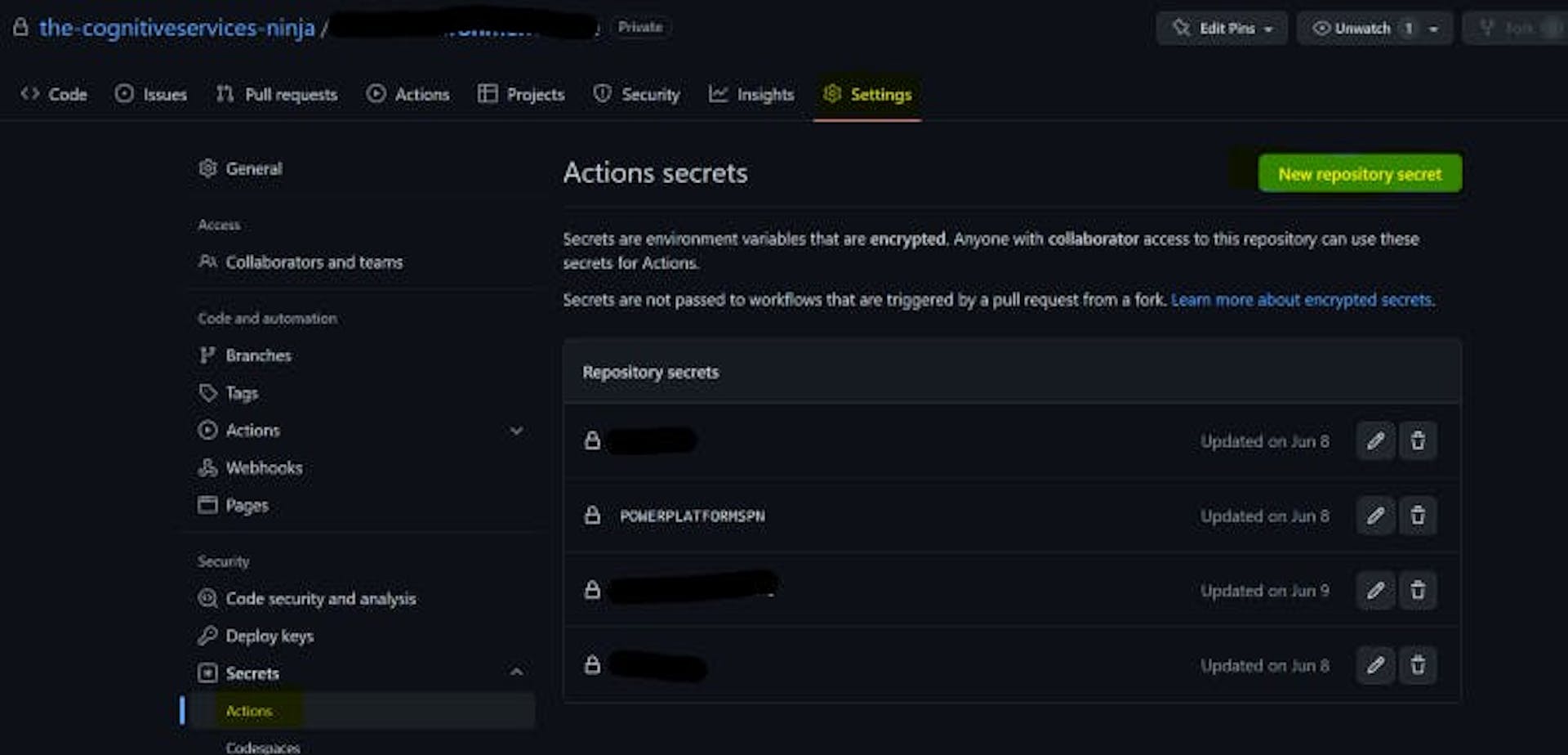Click New repository secret button

click(1360, 173)
